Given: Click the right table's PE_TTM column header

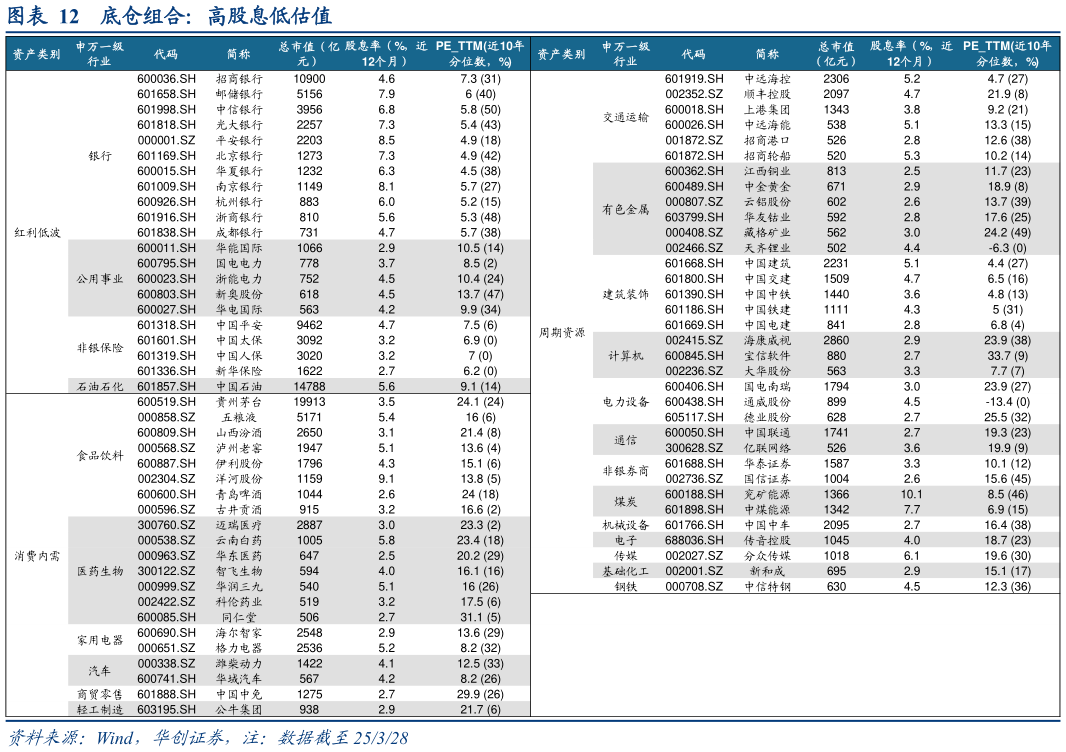Looking at the screenshot, I should coord(1007,54).
